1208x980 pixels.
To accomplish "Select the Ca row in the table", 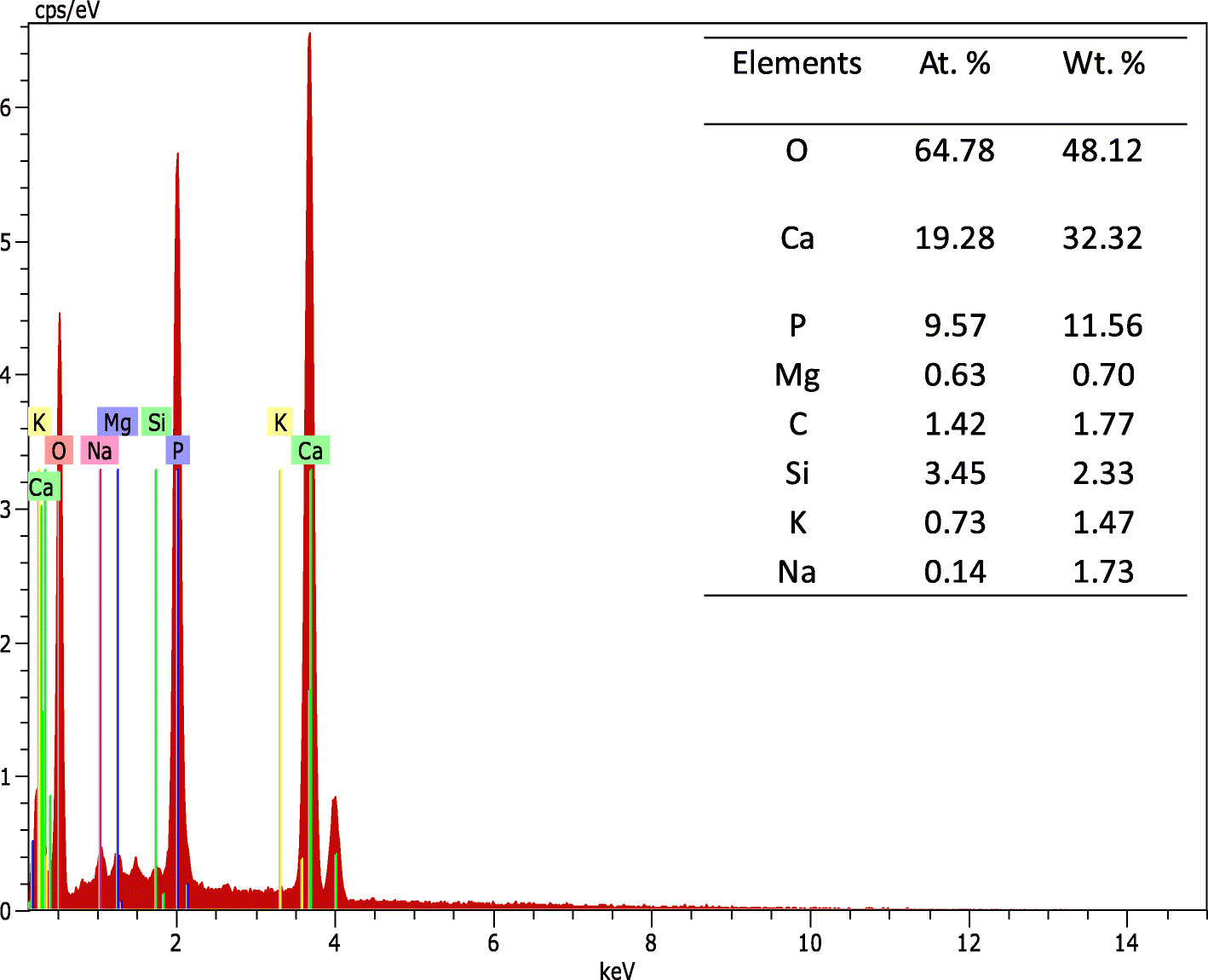I will coord(946,238).
